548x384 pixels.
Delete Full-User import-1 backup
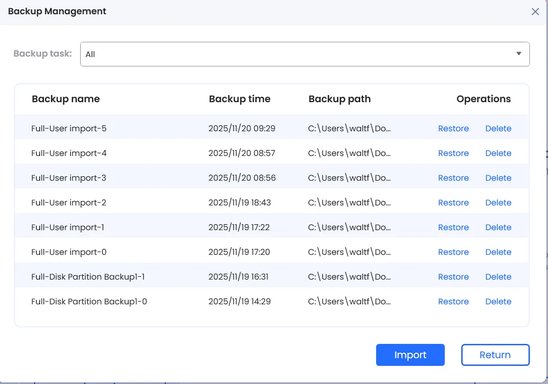click(x=498, y=227)
